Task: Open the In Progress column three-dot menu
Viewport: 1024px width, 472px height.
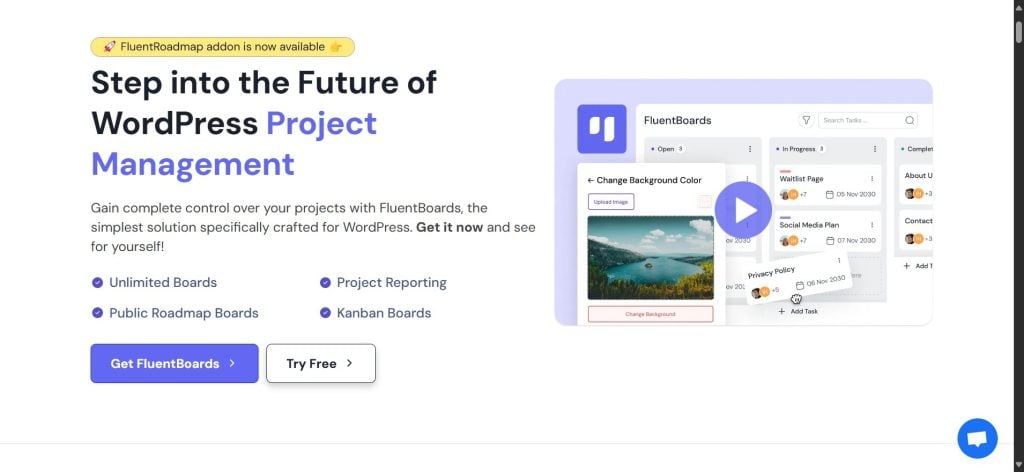Action: point(874,149)
